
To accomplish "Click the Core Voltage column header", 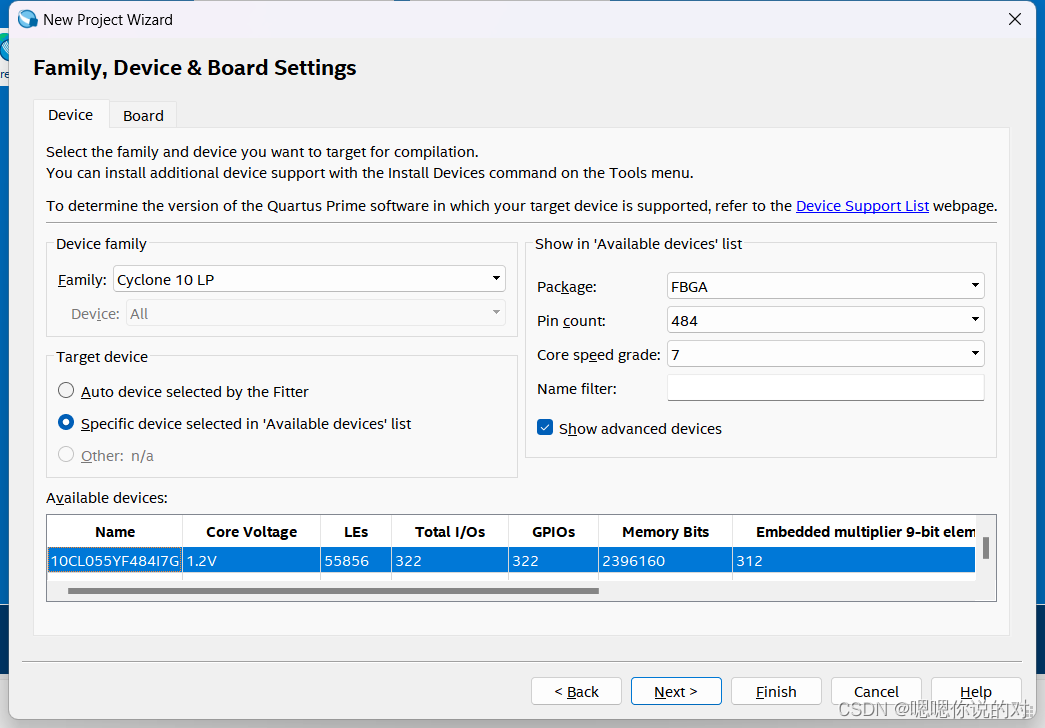I will pos(251,532).
